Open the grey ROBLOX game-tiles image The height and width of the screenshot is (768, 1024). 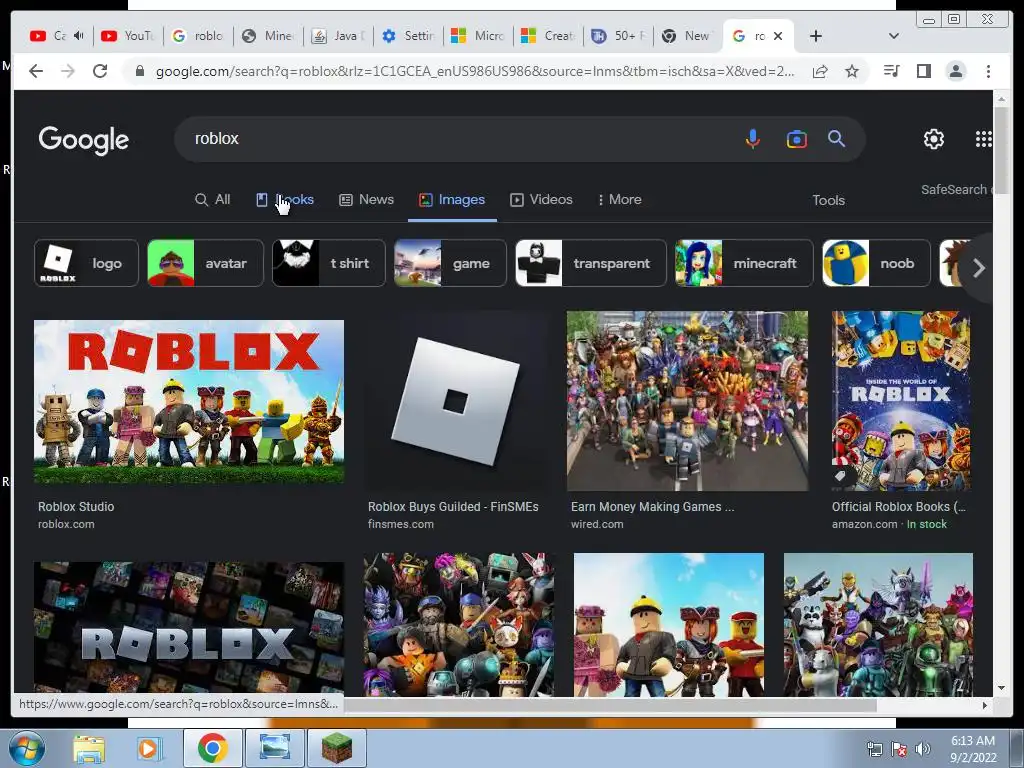pos(189,627)
